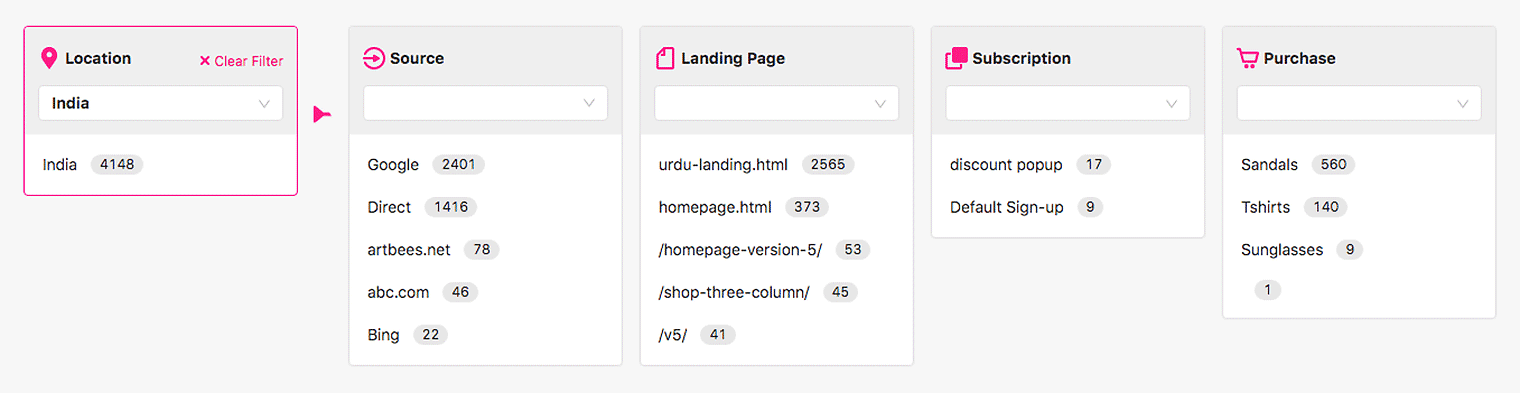Viewport: 1520px width, 393px height.
Task: Select urdu-landing.html landing page entry
Action: coord(723,164)
